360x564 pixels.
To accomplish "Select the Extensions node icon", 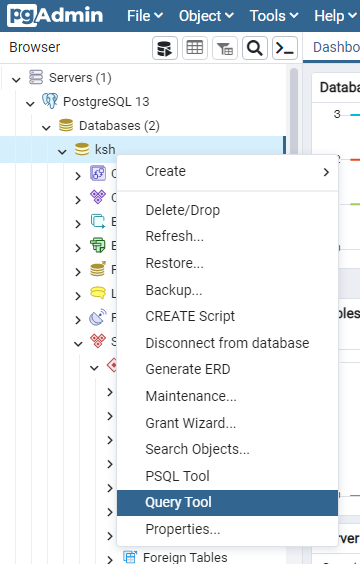I will (x=98, y=245).
